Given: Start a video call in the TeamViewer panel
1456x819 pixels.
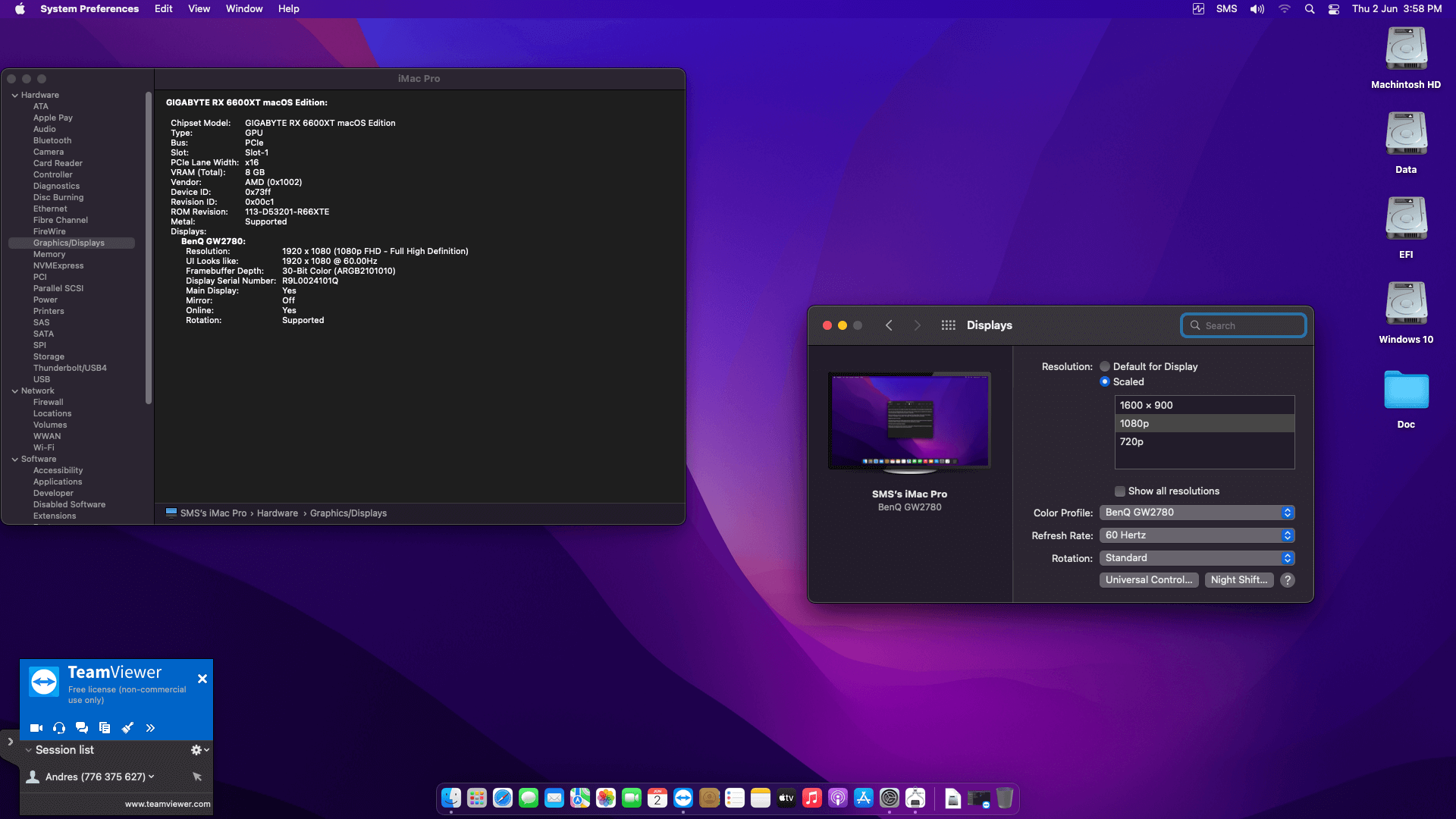Looking at the screenshot, I should [x=36, y=728].
